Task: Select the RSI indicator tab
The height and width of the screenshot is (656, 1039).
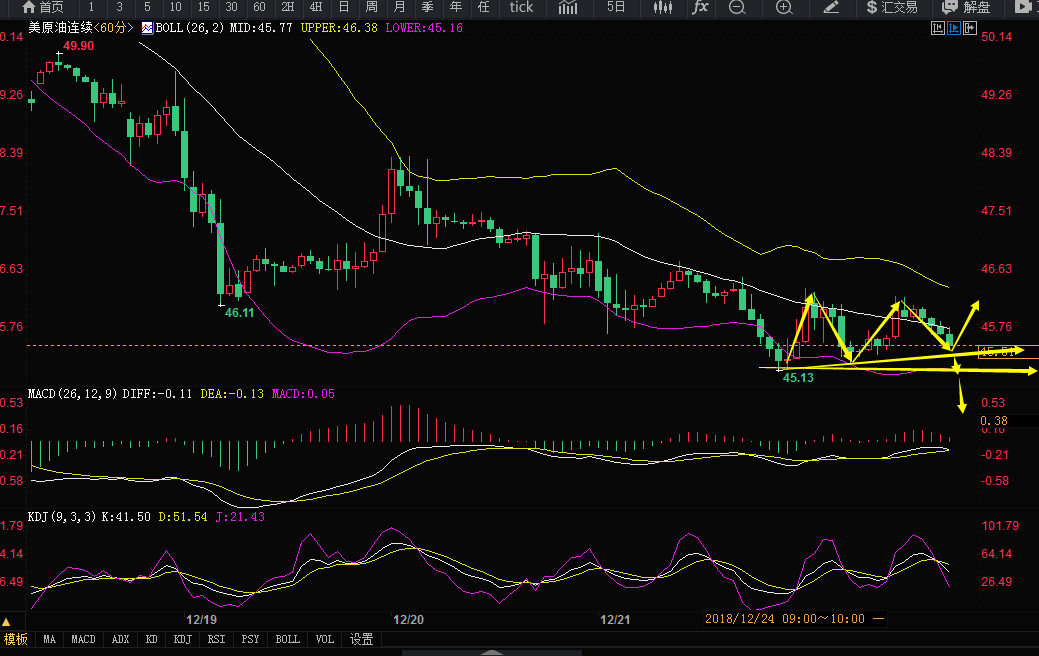Action: [216, 639]
